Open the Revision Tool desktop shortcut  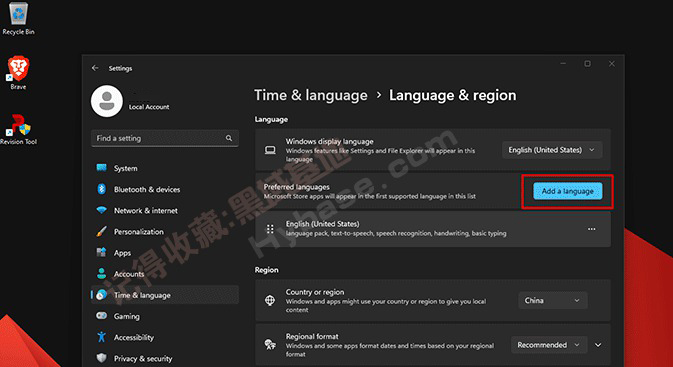pos(18,129)
